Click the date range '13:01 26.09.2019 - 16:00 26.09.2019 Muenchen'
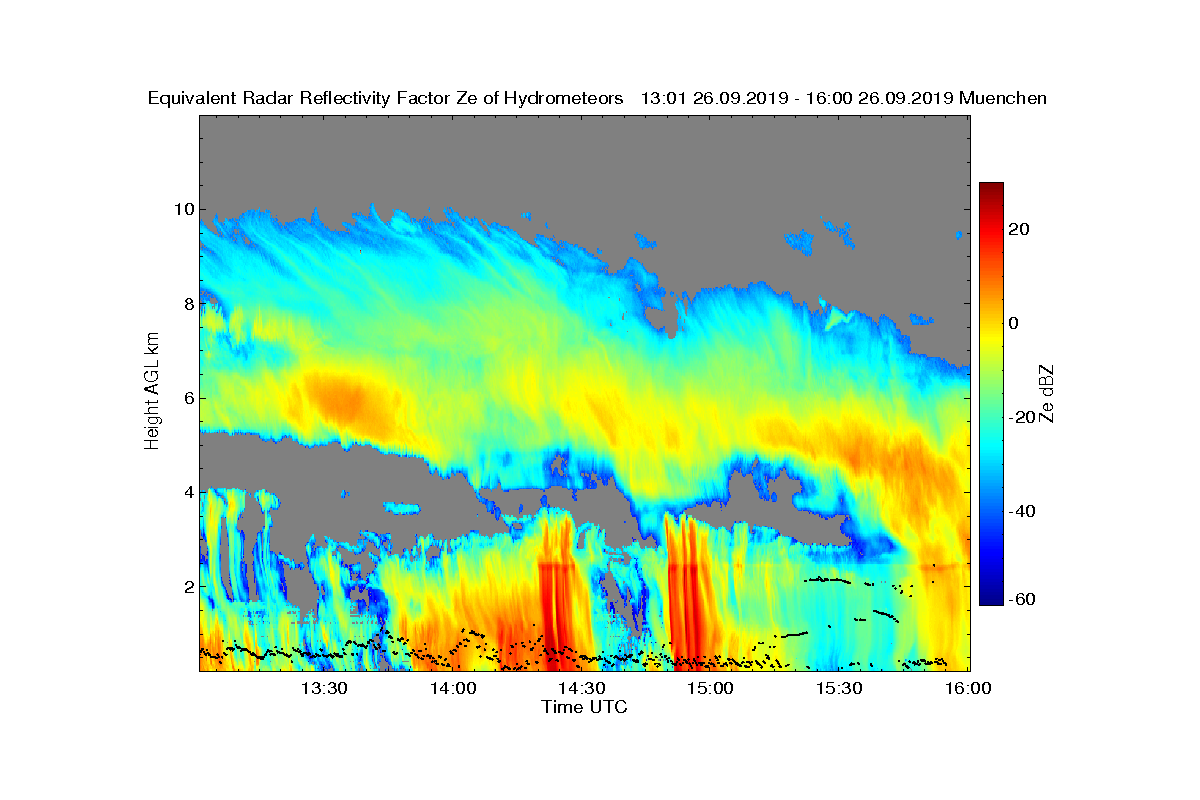Screen dimensions: 1200x800 pyautogui.click(x=843, y=98)
